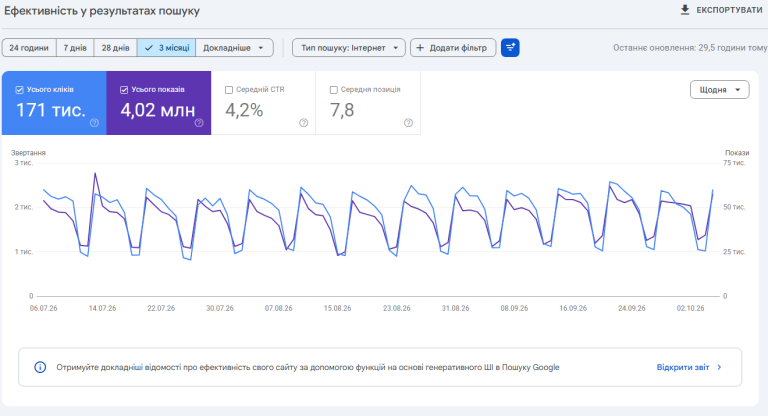Viewport: 768px width, 416px height.
Task: Click the 14.07.26 date label on chart axis
Action: click(x=102, y=308)
